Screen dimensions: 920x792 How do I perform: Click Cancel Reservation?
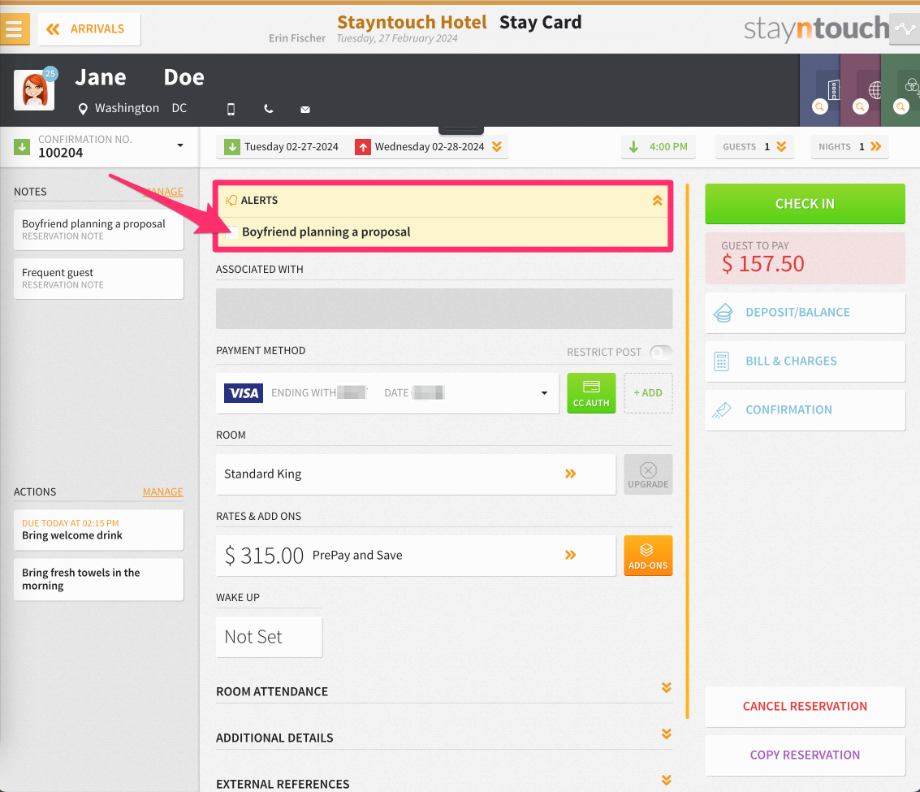[x=805, y=706]
